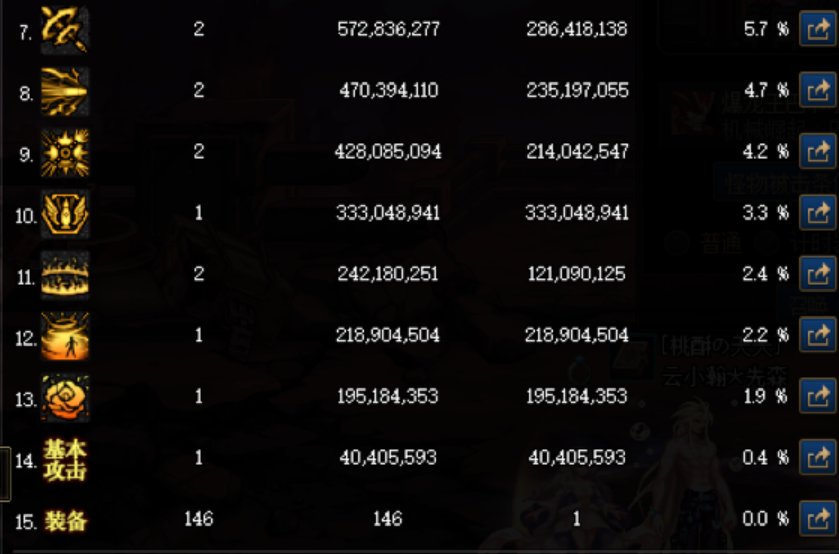Share the equipment row showing 0.0 %

[x=818, y=519]
